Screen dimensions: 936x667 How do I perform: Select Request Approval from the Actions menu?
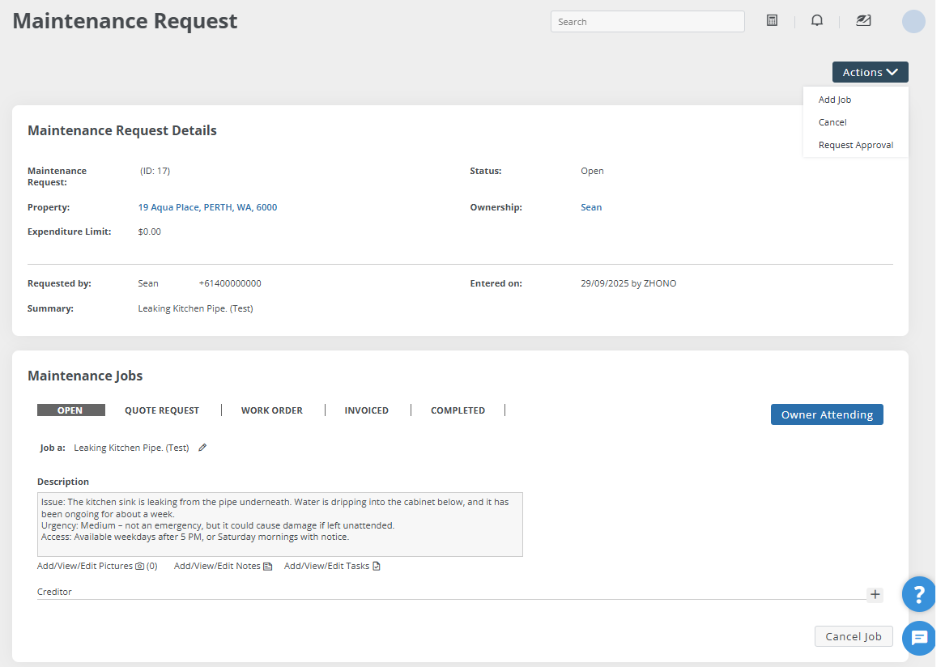(855, 145)
